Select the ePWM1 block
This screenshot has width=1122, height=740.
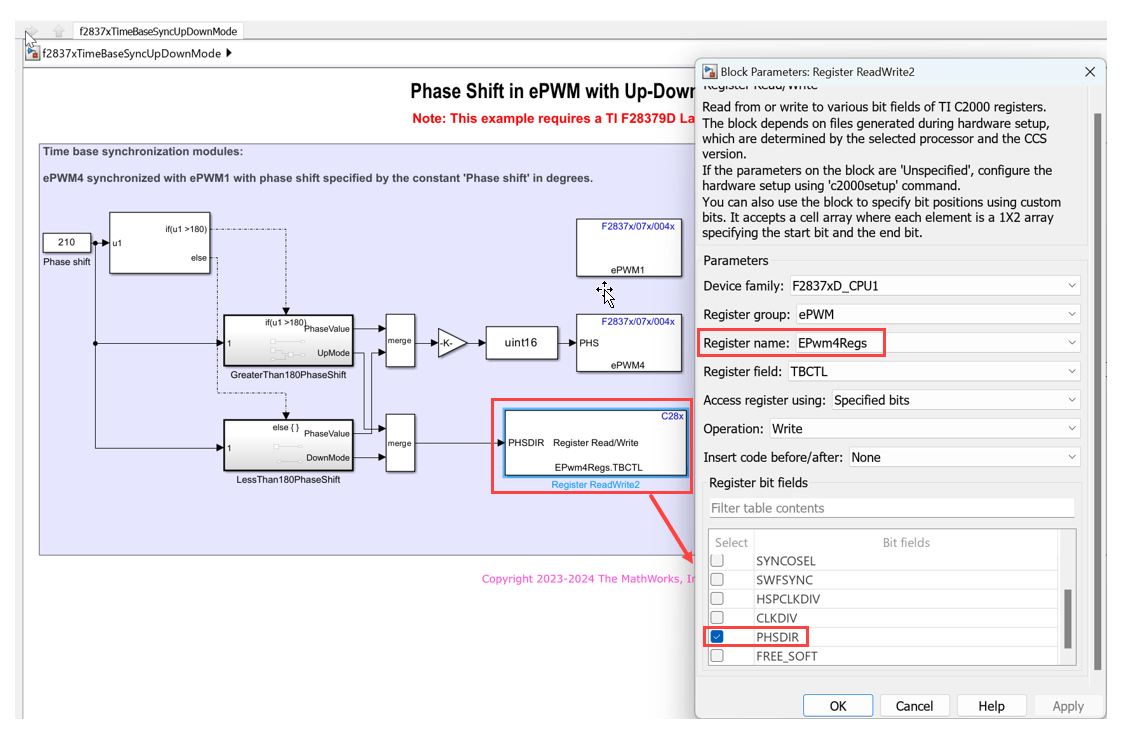click(629, 248)
